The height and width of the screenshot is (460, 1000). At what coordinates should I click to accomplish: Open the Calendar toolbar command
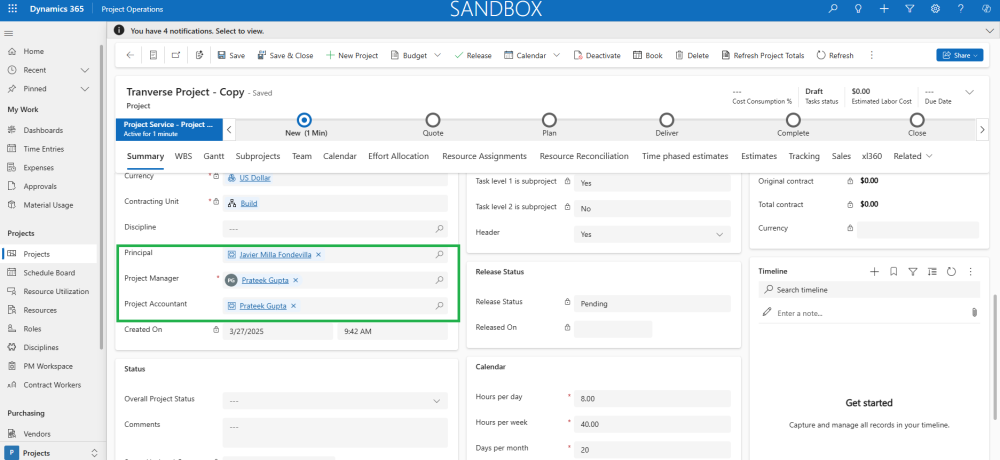click(x=525, y=56)
